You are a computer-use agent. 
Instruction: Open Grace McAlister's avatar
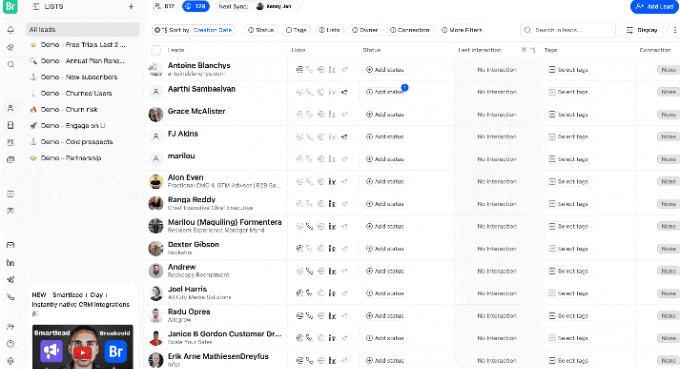click(x=156, y=114)
